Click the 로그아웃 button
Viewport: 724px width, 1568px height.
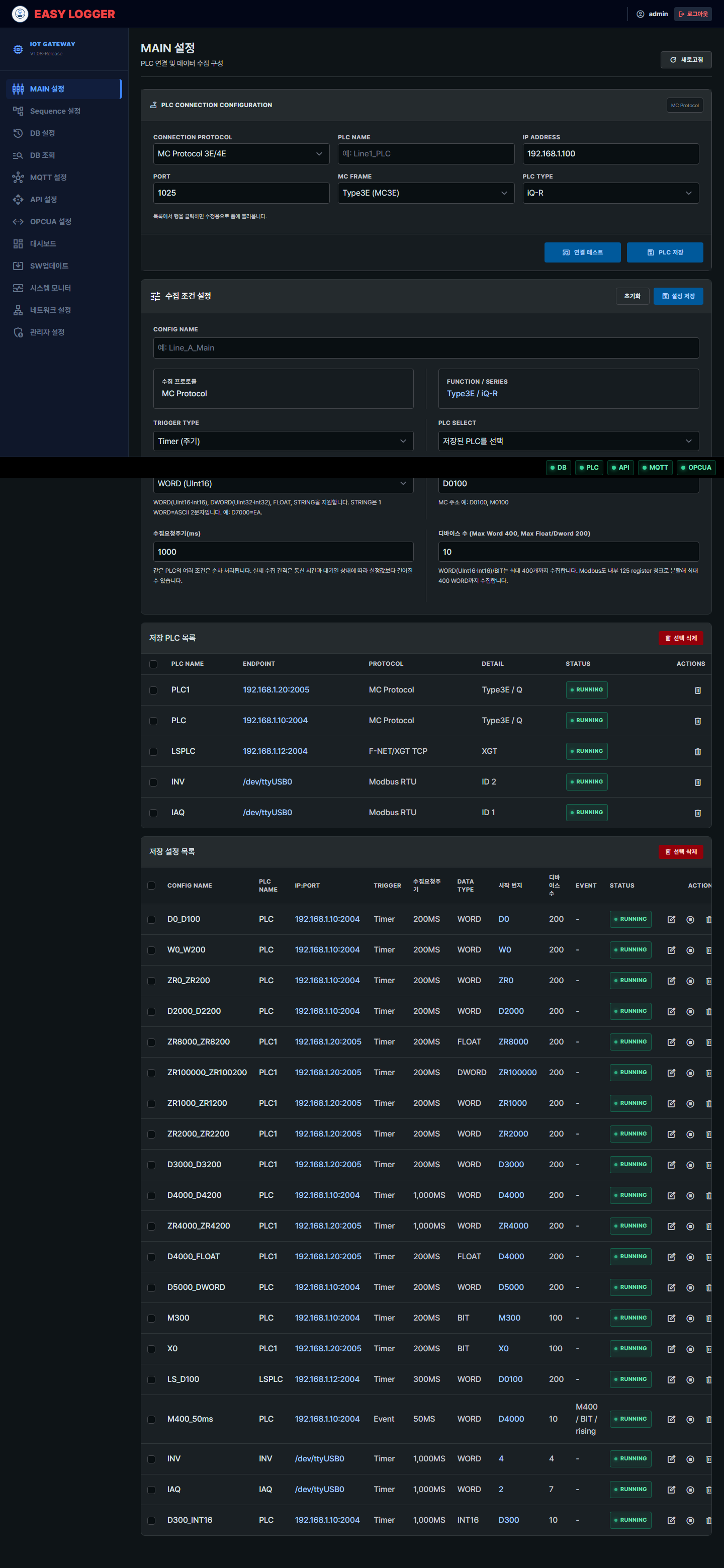tap(693, 14)
